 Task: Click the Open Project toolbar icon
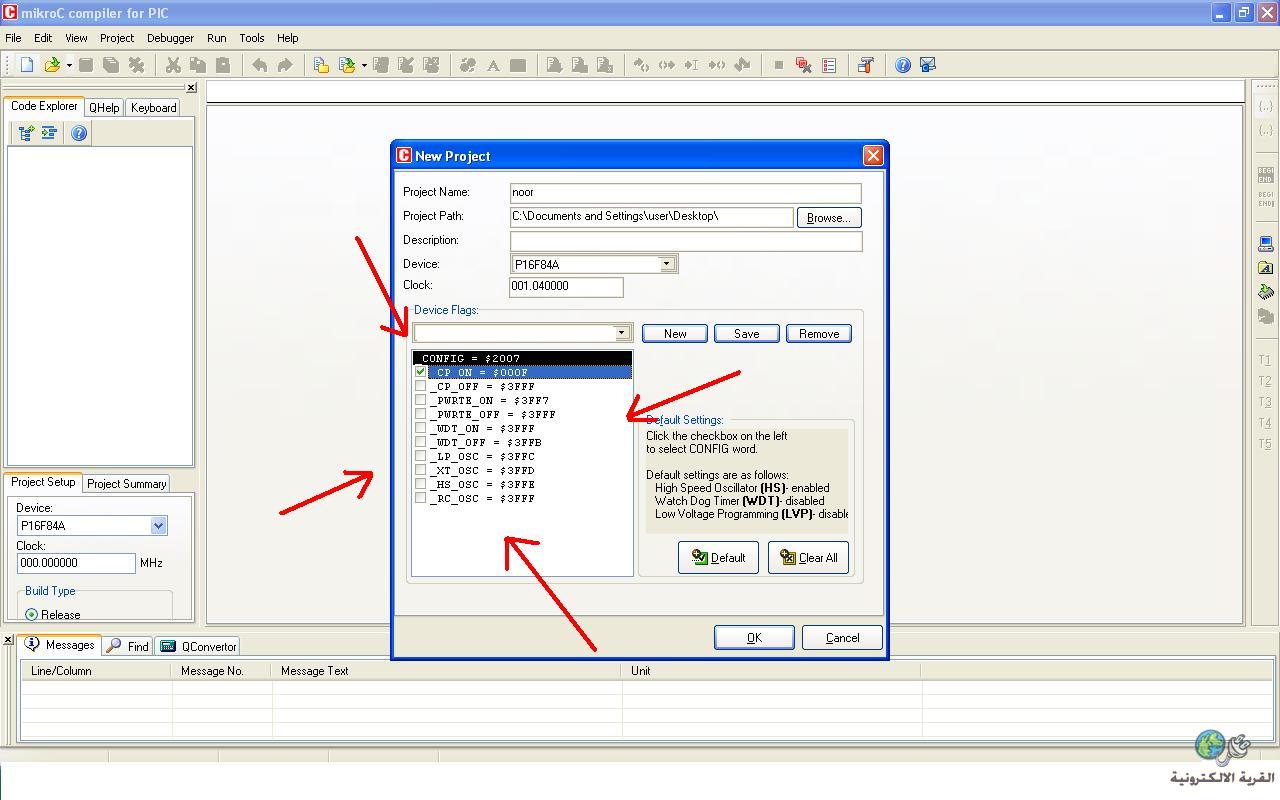(346, 65)
